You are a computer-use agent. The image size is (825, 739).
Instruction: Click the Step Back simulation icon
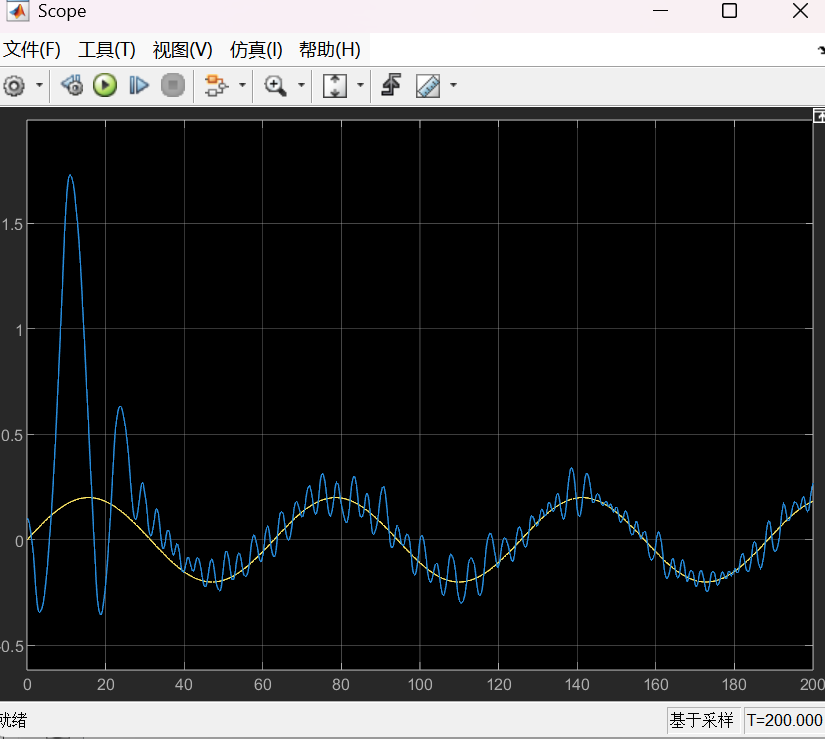coord(71,86)
